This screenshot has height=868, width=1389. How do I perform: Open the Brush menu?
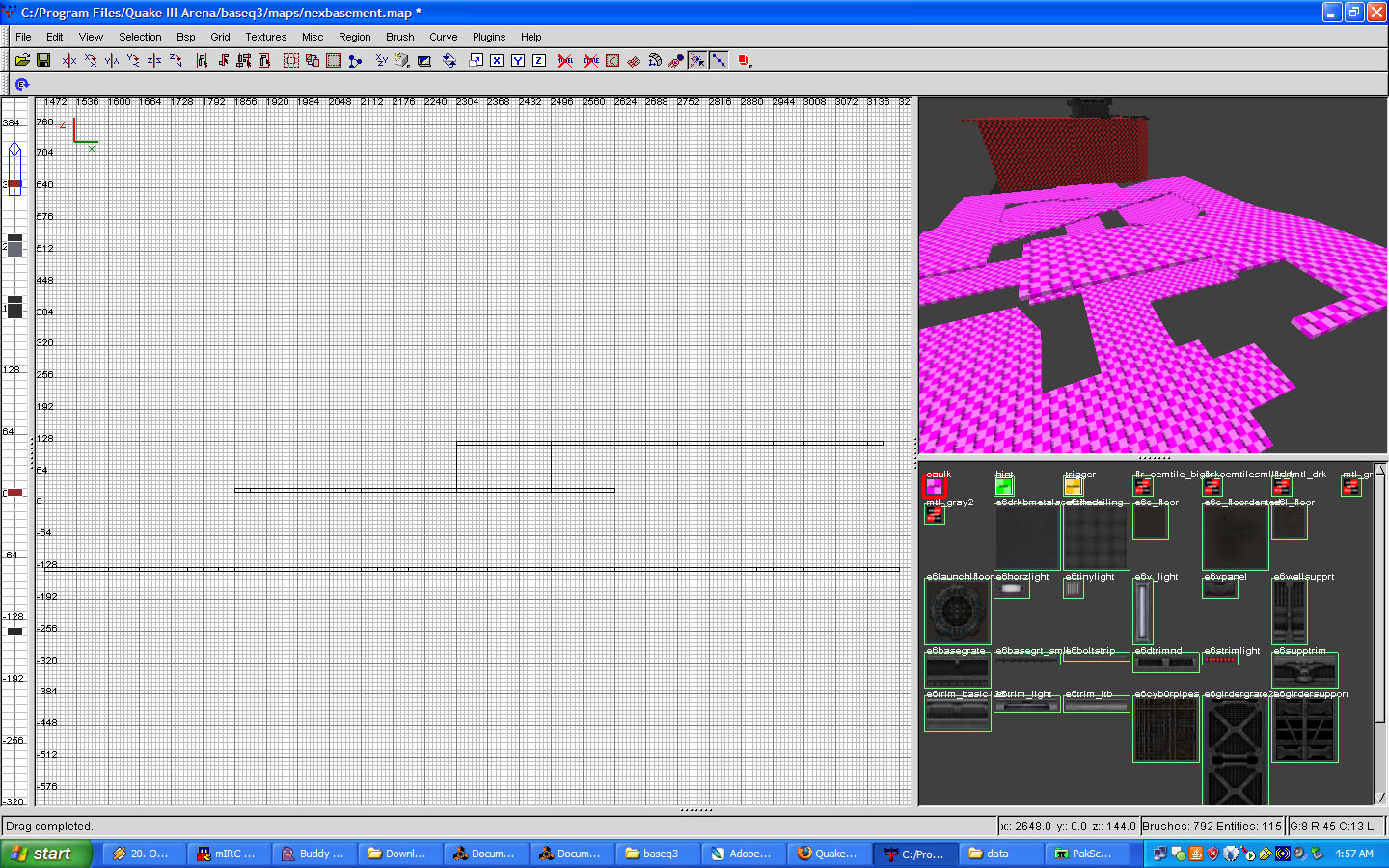pos(400,37)
